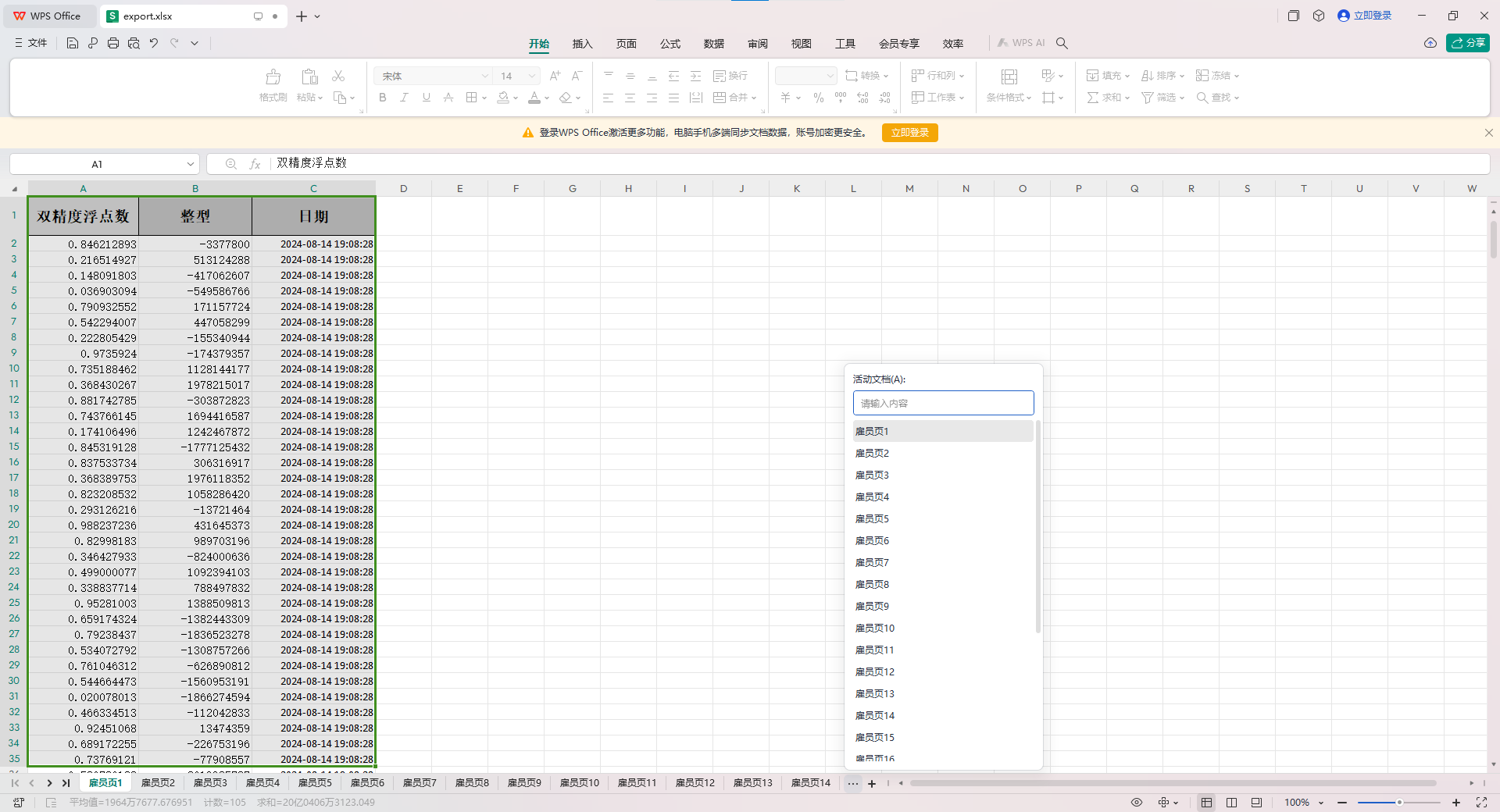Click the 填充 fill icon
The height and width of the screenshot is (812, 1500).
(1092, 76)
